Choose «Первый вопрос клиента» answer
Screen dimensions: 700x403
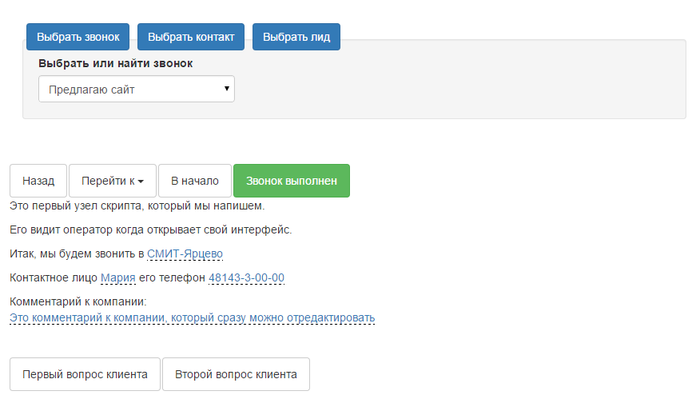click(x=85, y=375)
